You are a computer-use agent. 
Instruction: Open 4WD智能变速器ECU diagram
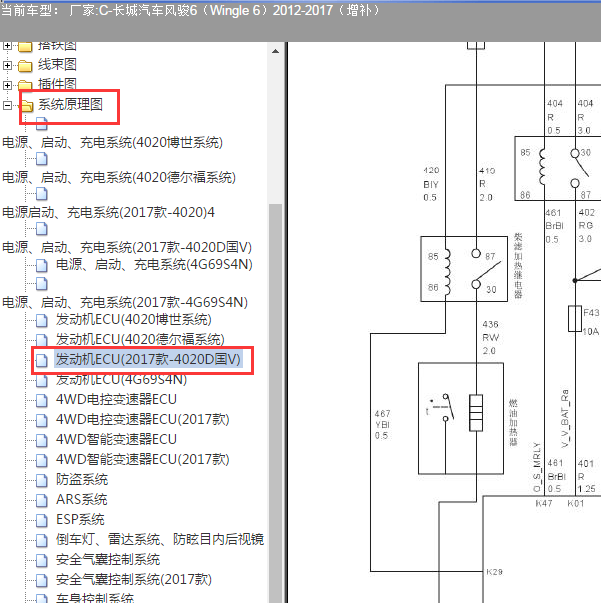pos(116,440)
